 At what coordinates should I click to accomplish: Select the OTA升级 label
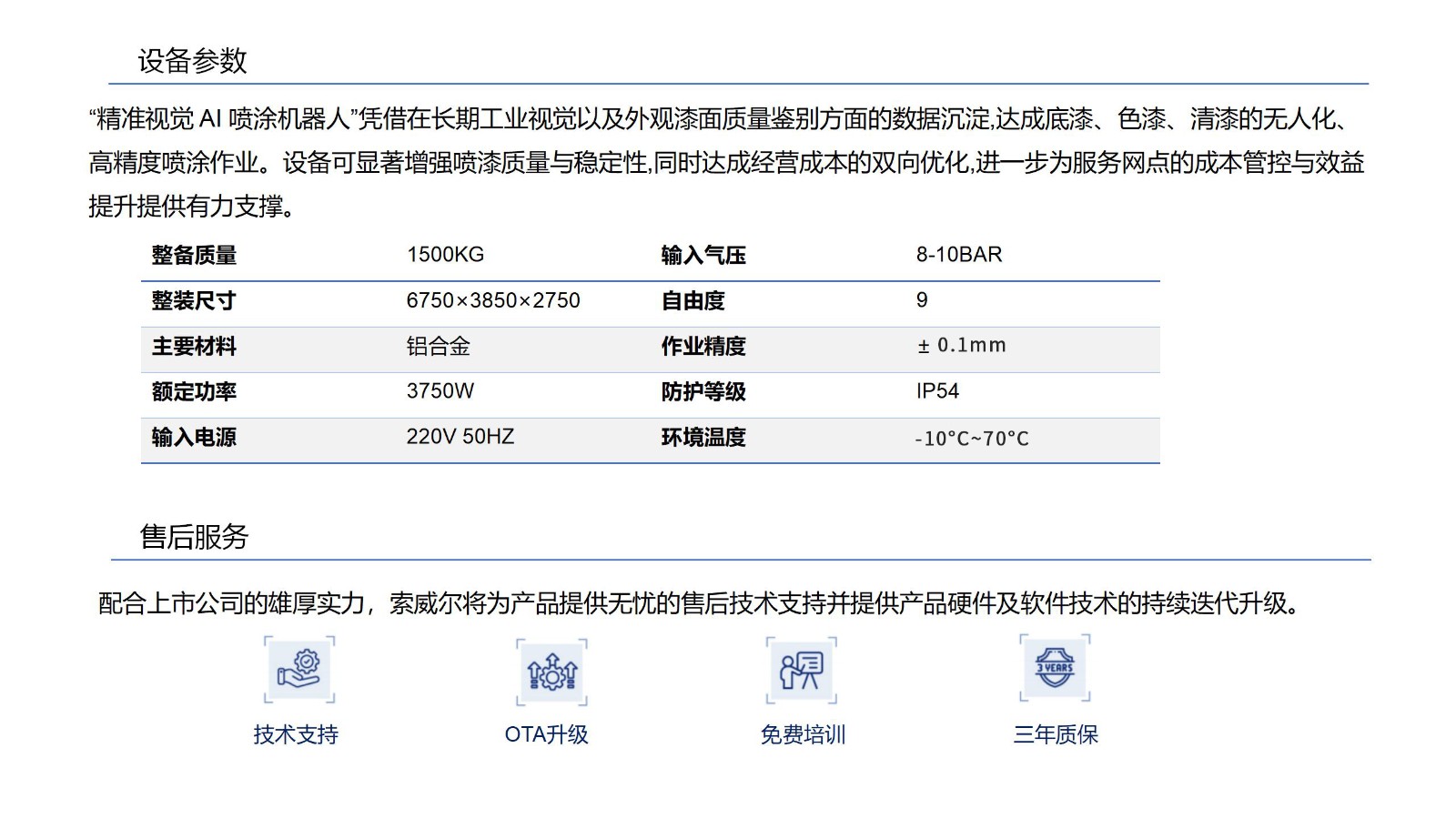pos(546,734)
